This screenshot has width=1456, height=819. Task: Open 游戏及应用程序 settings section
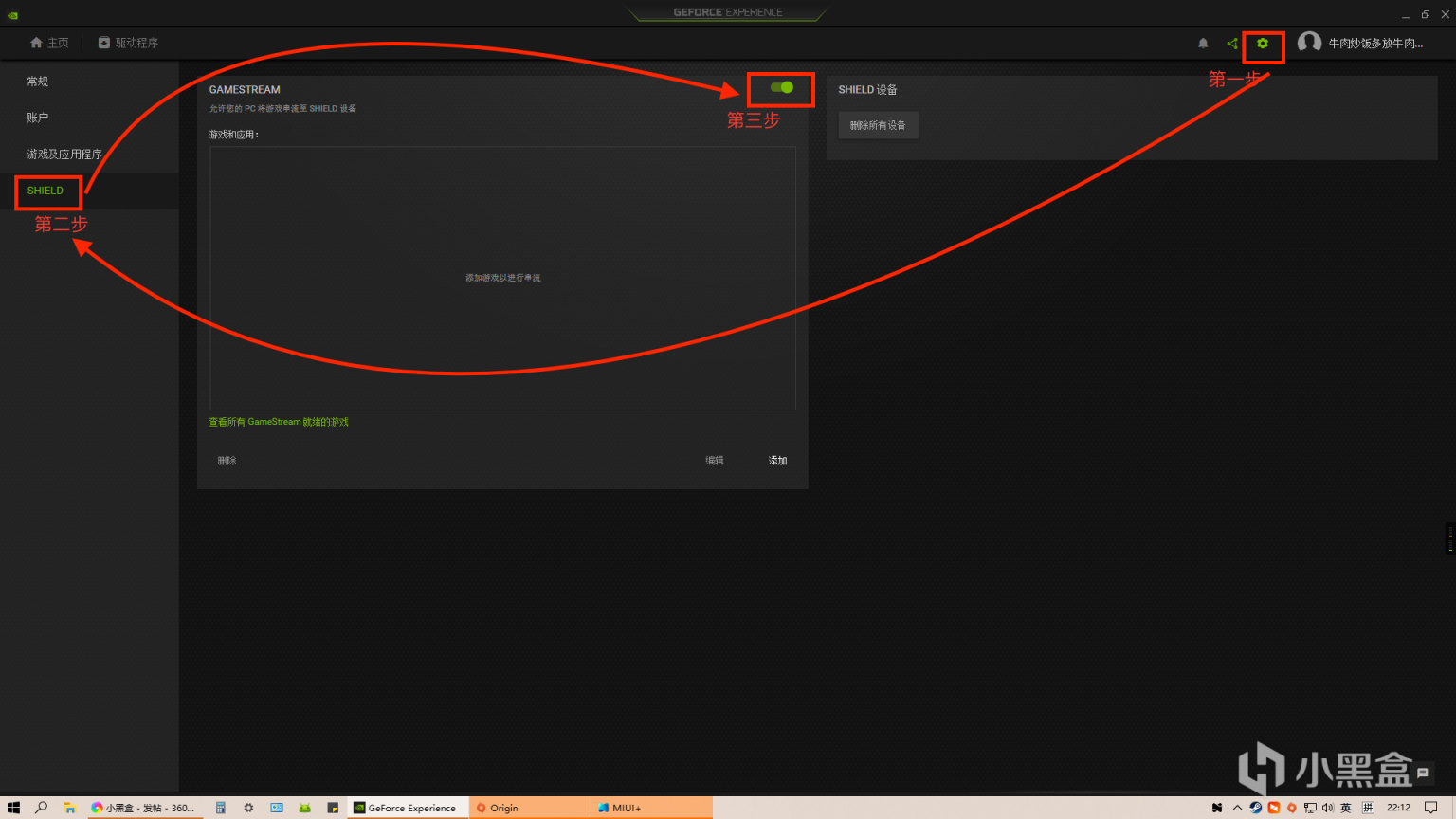click(64, 154)
